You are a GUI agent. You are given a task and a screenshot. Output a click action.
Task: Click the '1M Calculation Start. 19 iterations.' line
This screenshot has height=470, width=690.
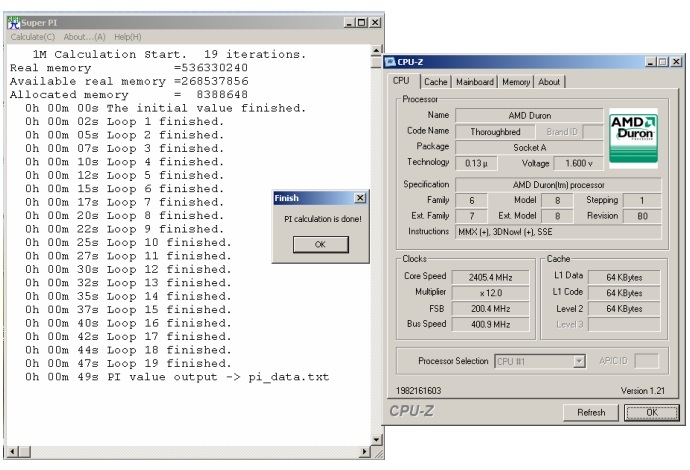[169, 55]
